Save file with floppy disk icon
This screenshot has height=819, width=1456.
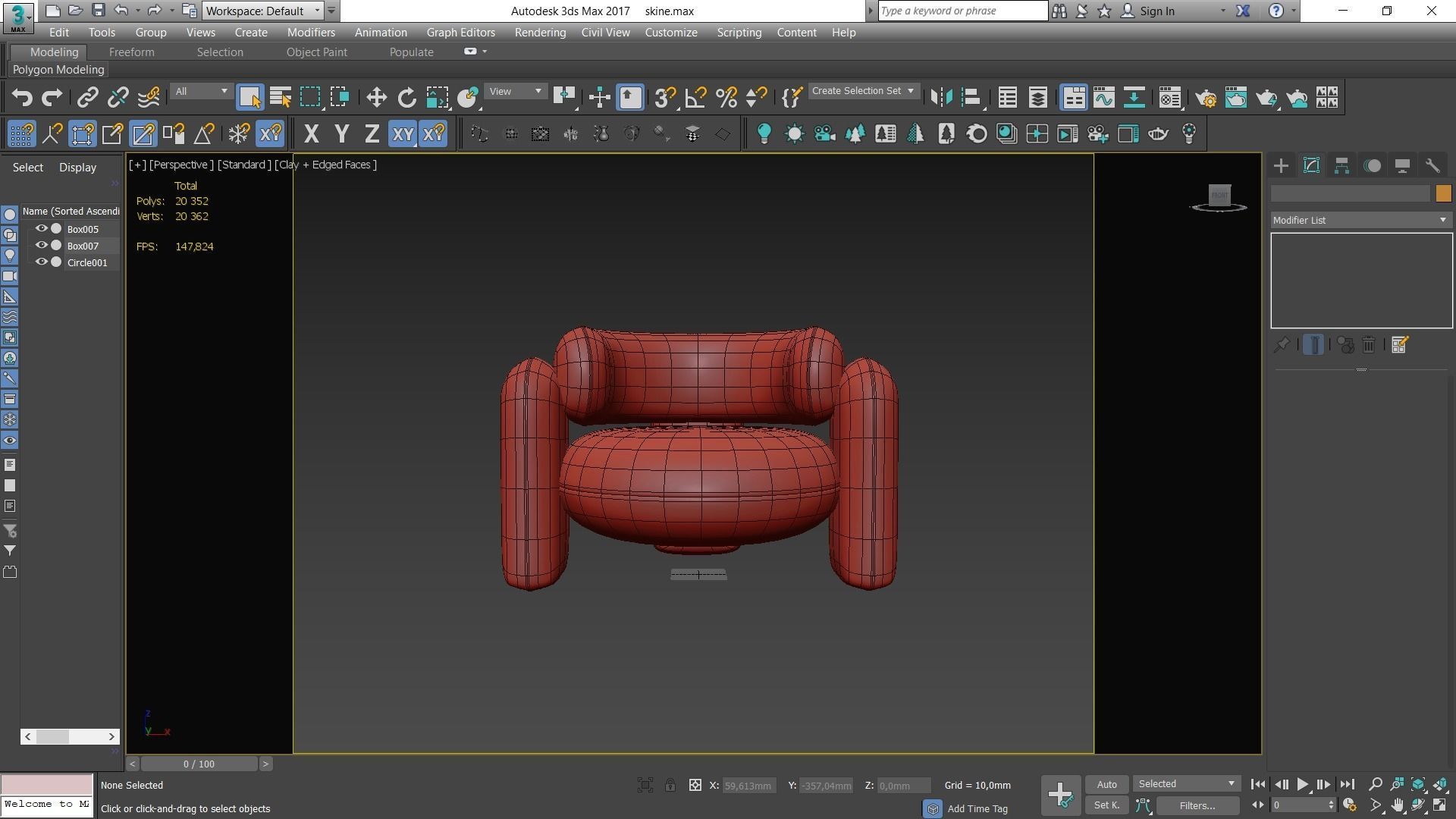98,11
